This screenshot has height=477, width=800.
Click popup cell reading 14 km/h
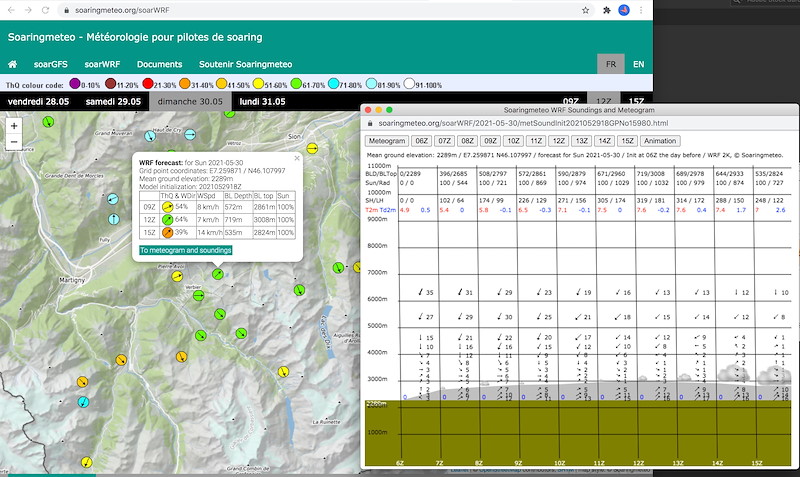[x=208, y=233]
